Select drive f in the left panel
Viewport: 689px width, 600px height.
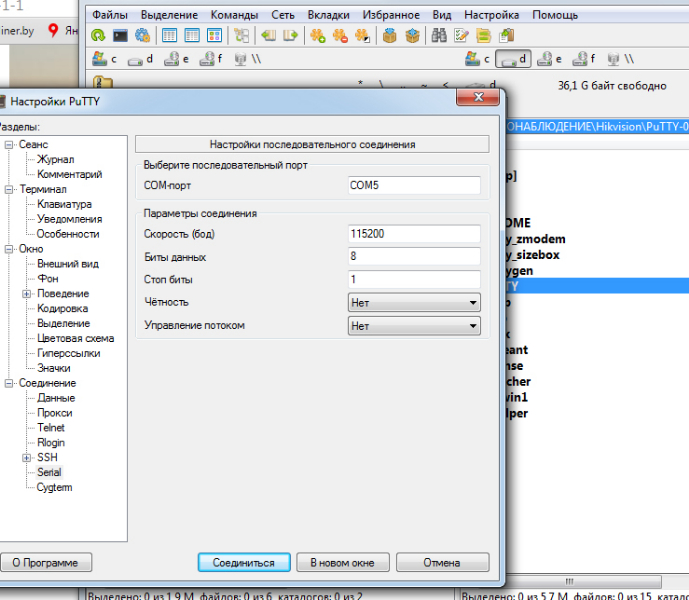(x=211, y=59)
